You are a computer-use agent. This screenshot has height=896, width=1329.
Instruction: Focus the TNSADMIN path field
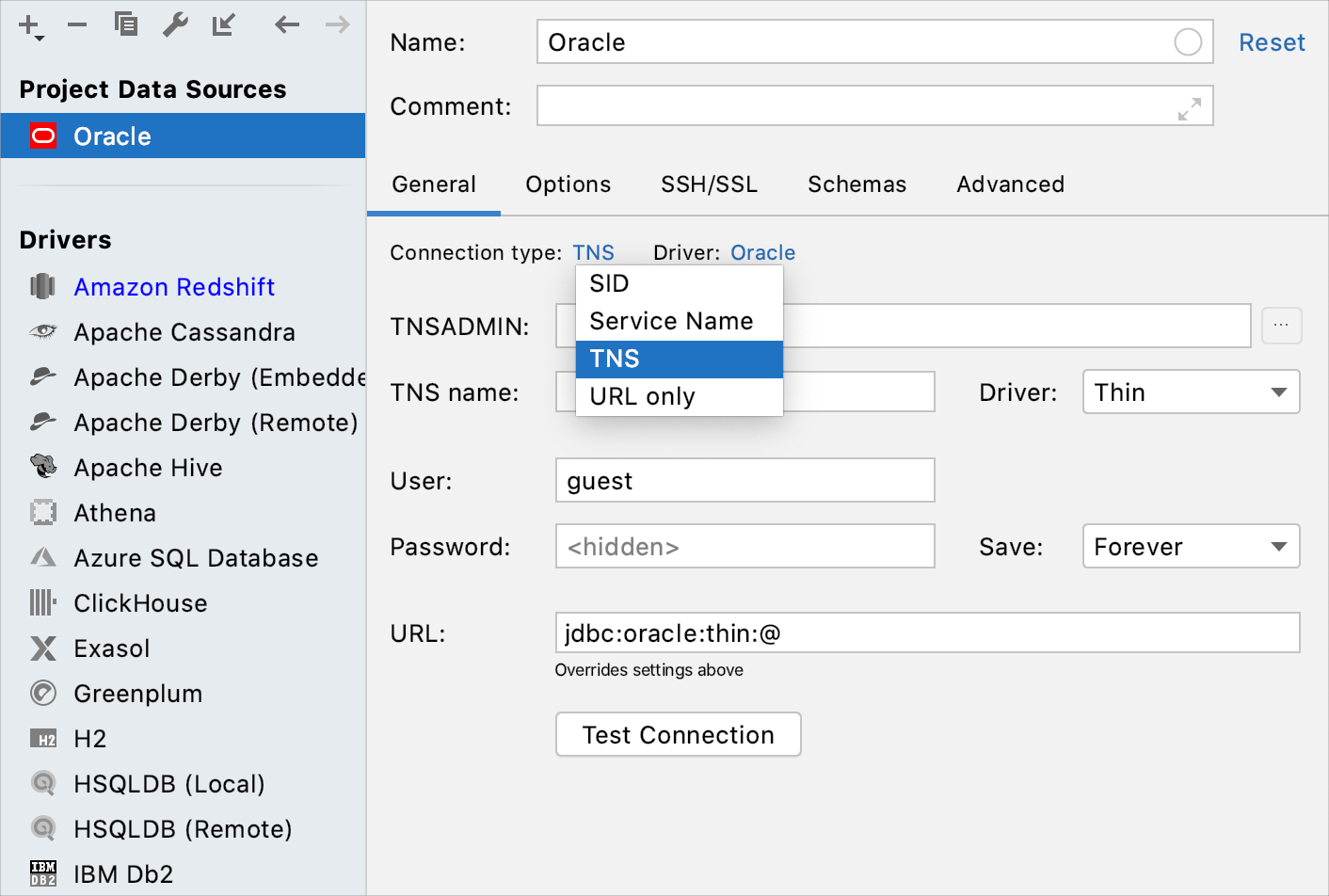click(903, 326)
